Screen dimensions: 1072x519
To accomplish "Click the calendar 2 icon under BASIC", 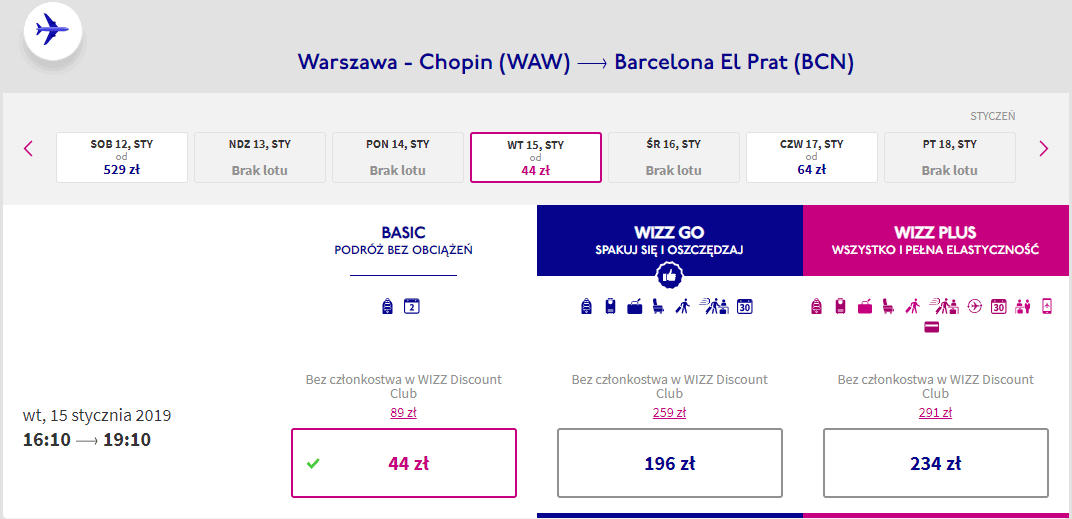I will pos(411,307).
